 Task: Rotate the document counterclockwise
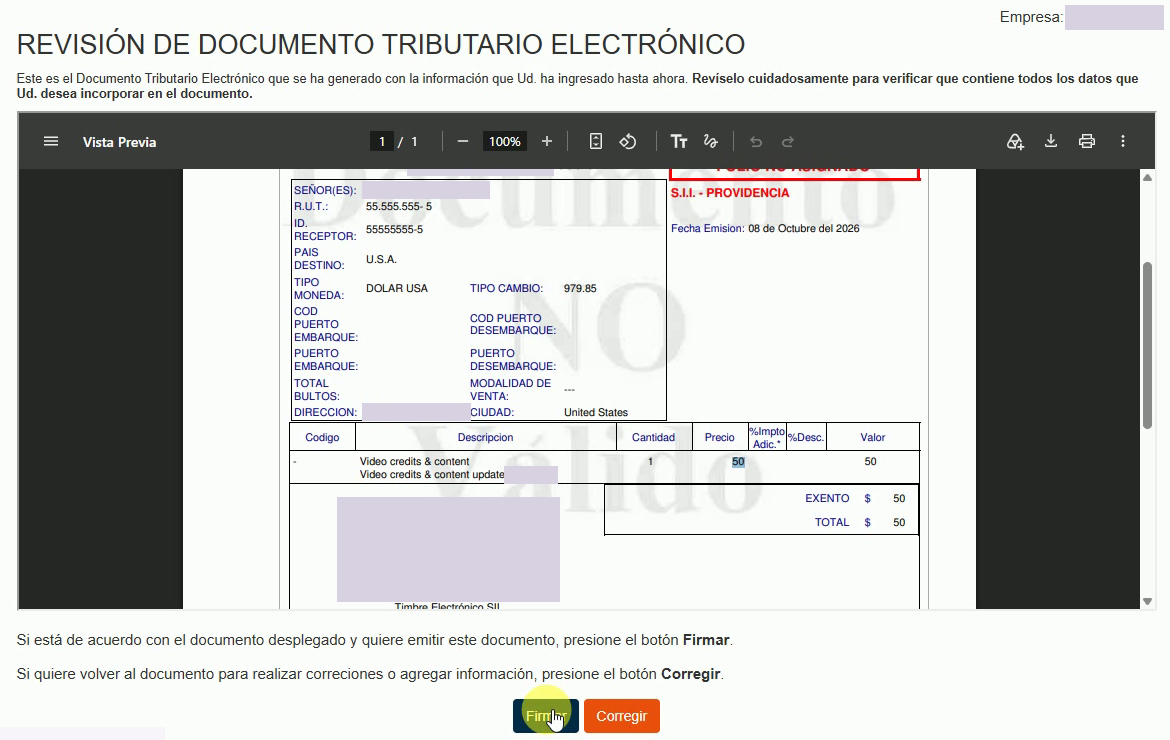[x=628, y=142]
